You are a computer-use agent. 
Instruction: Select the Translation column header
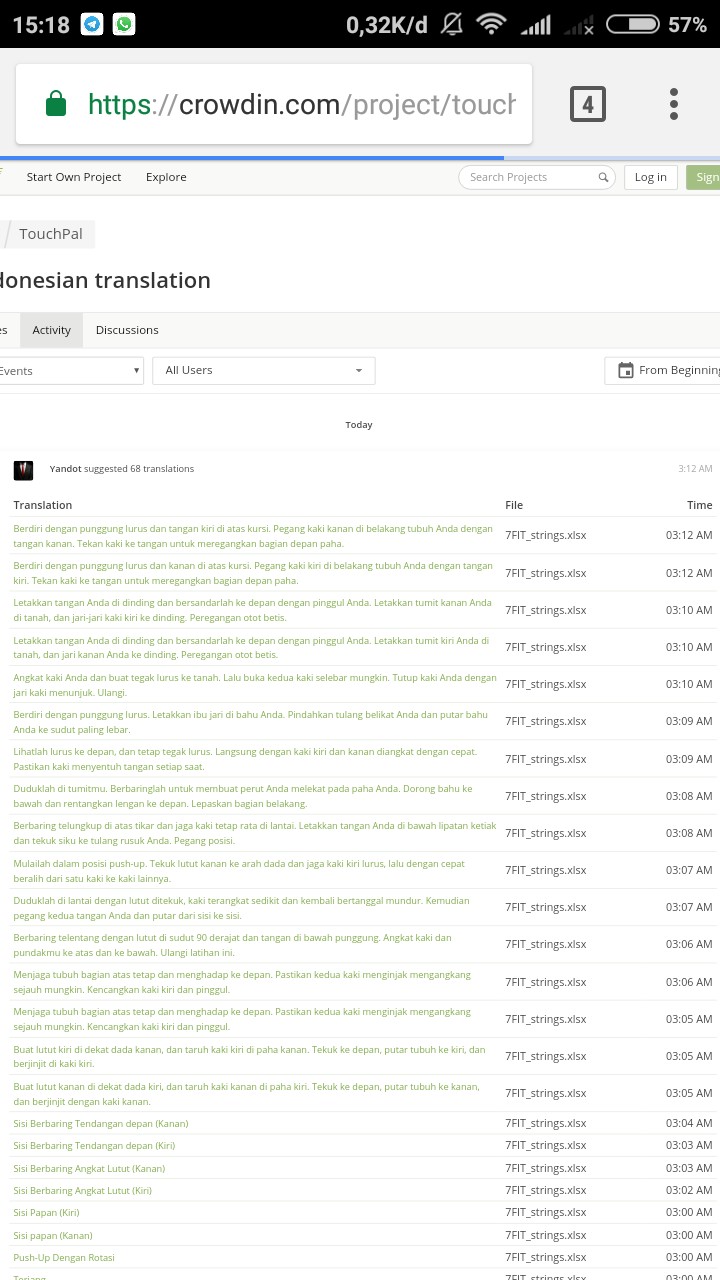43,505
